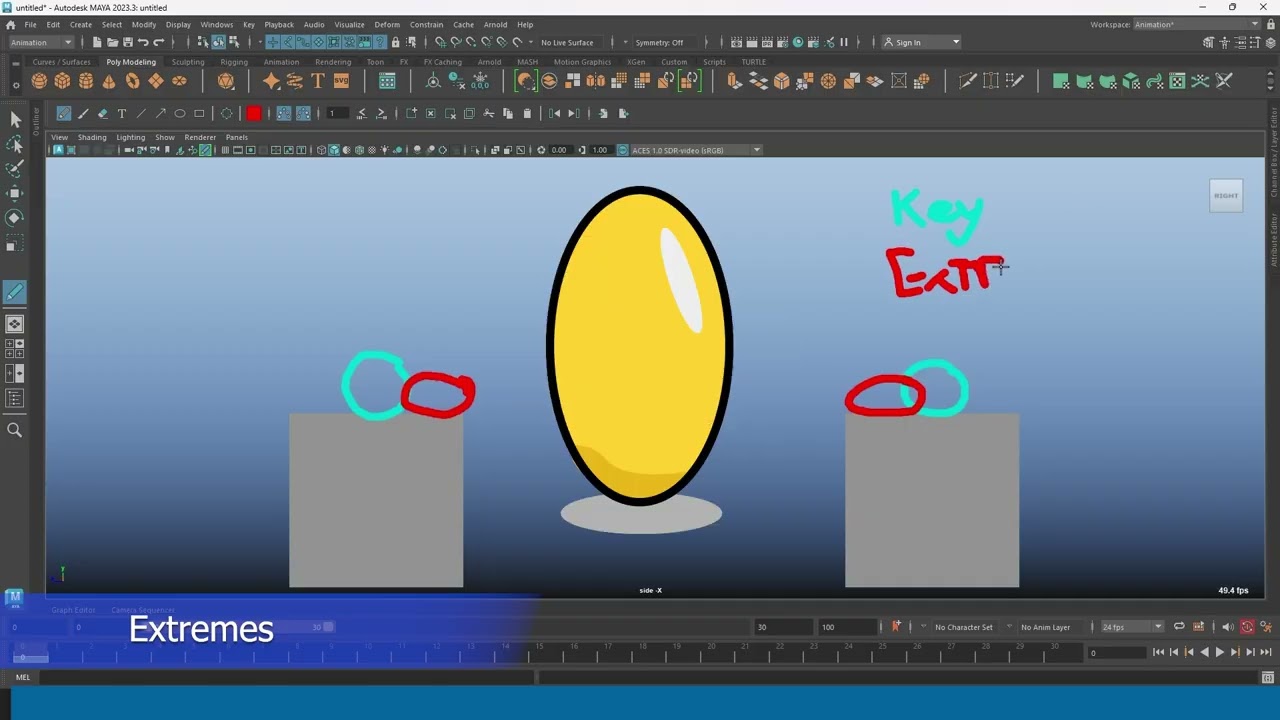Screen dimensions: 1280x720
Task: Open the Windows menu
Action: point(216,24)
